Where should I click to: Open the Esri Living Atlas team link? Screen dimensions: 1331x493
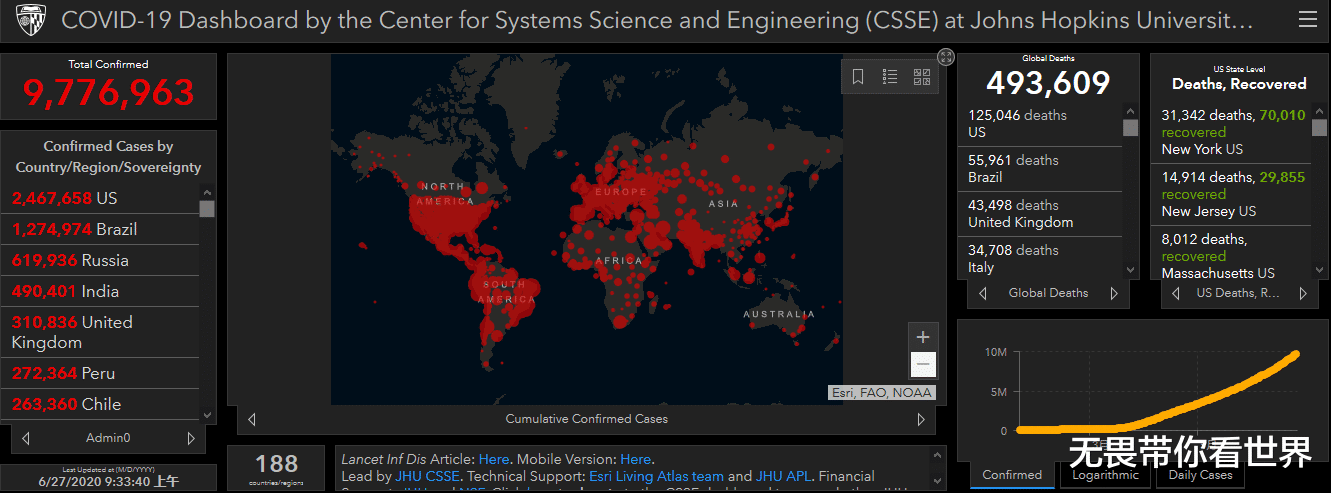coord(656,476)
